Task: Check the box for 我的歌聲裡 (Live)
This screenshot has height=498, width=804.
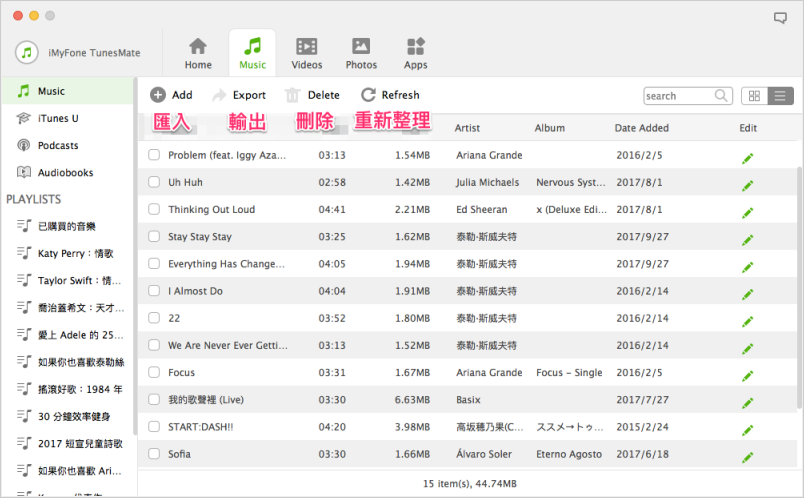Action: [154, 400]
